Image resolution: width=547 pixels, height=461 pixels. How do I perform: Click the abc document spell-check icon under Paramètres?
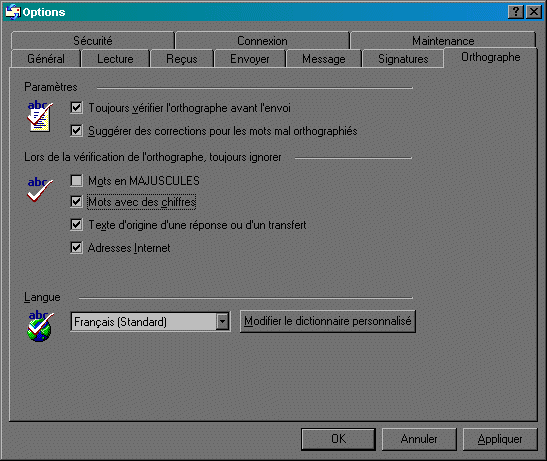pos(40,116)
